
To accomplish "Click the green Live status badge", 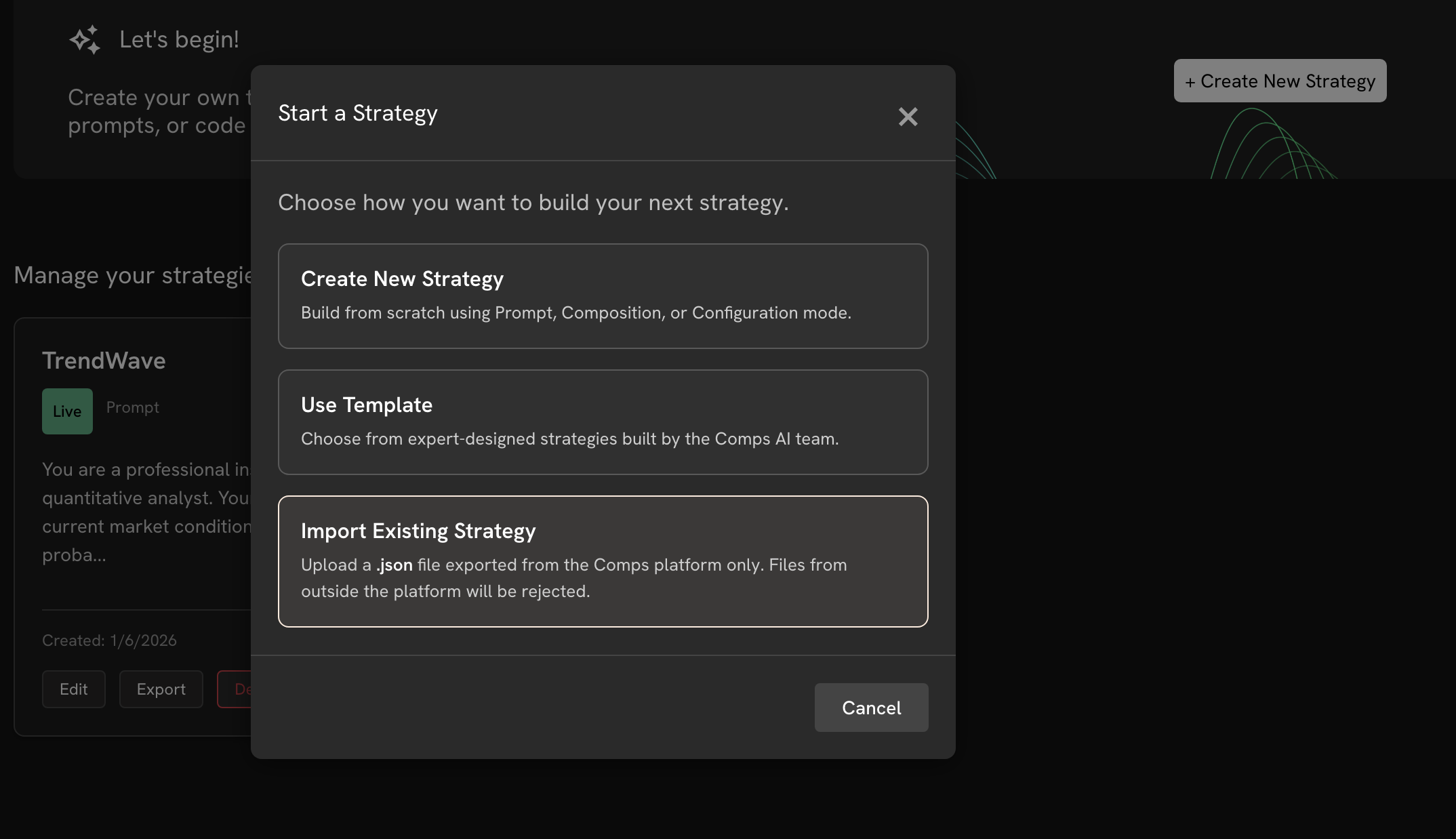I will (x=67, y=411).
